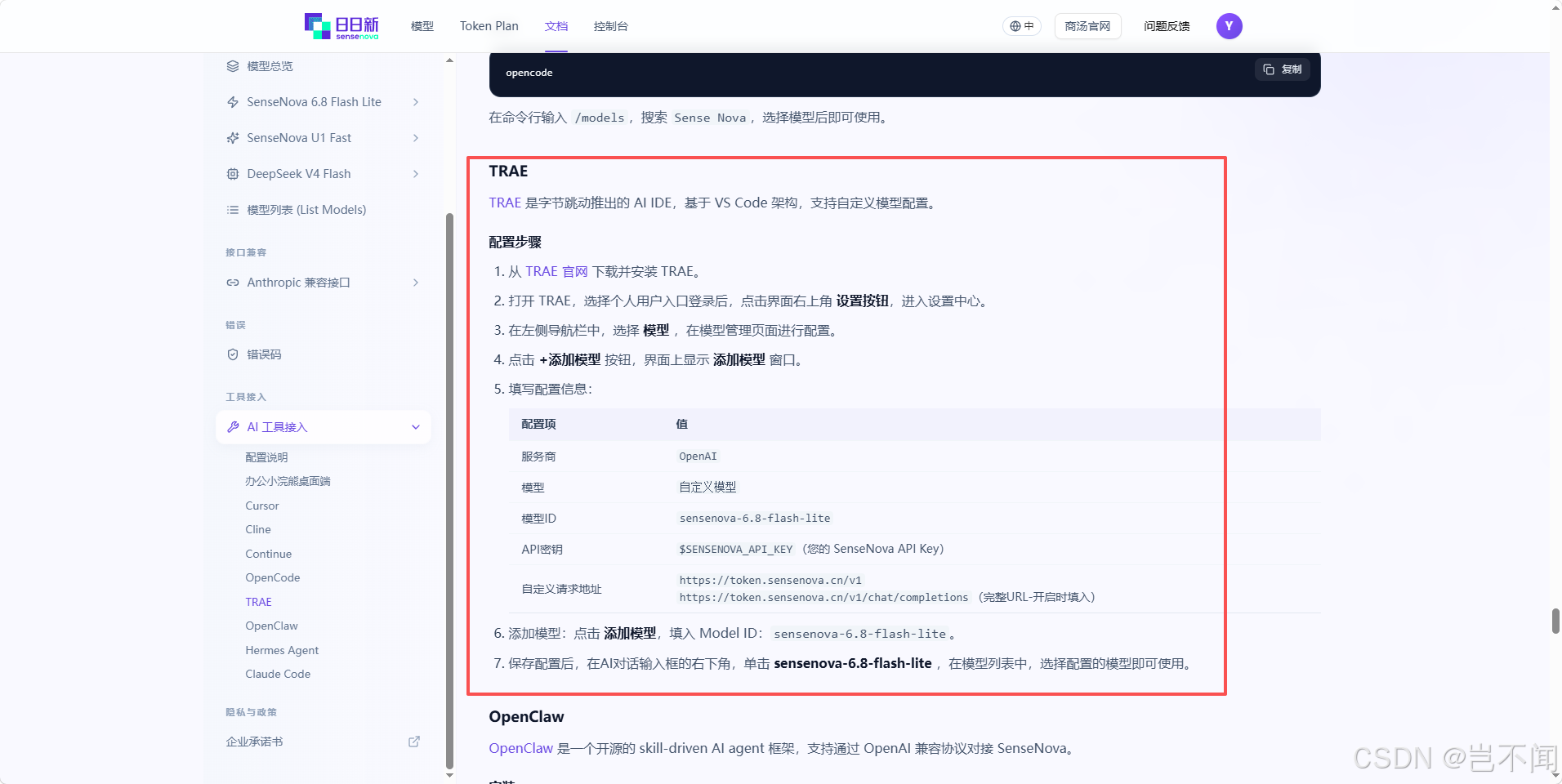Click shield icon beside 错误码
1562x784 pixels.
click(233, 354)
